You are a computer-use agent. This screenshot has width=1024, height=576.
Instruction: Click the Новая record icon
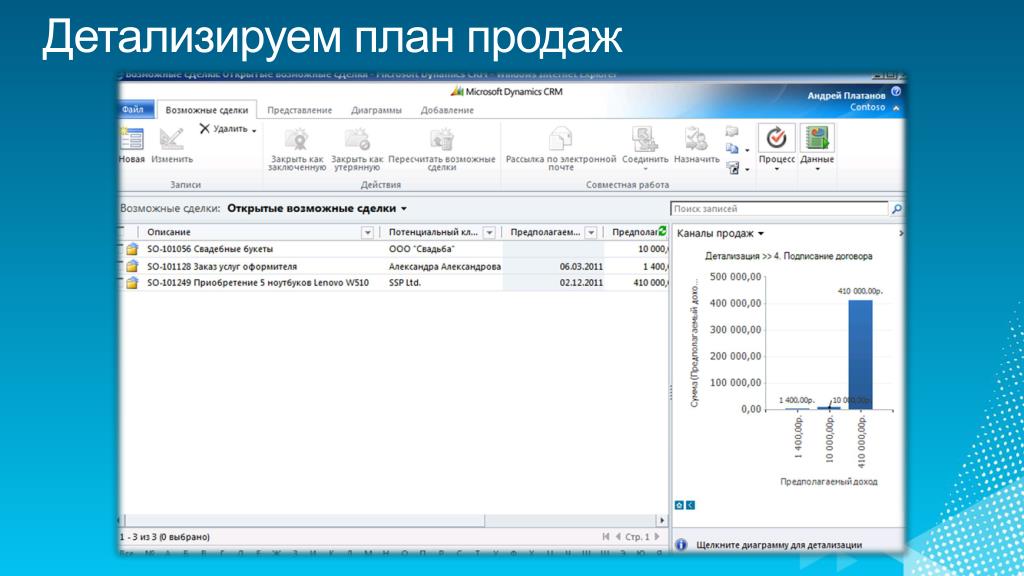tap(131, 139)
